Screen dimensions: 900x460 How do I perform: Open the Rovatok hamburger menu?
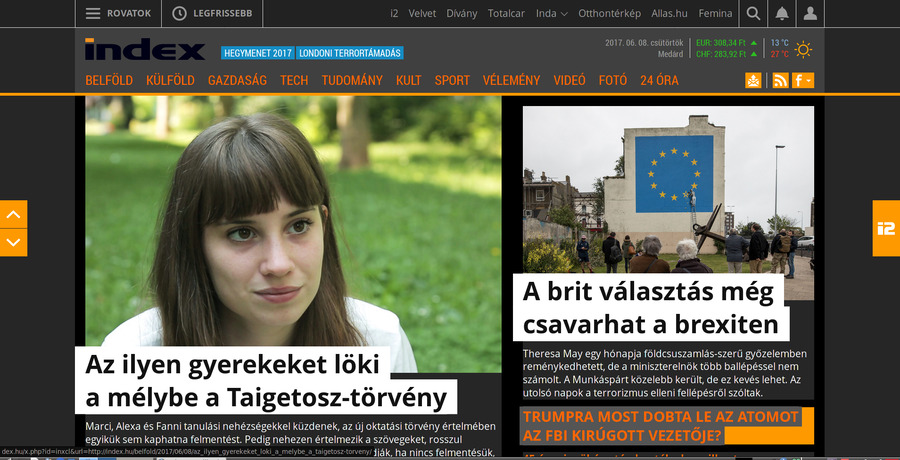pos(118,14)
